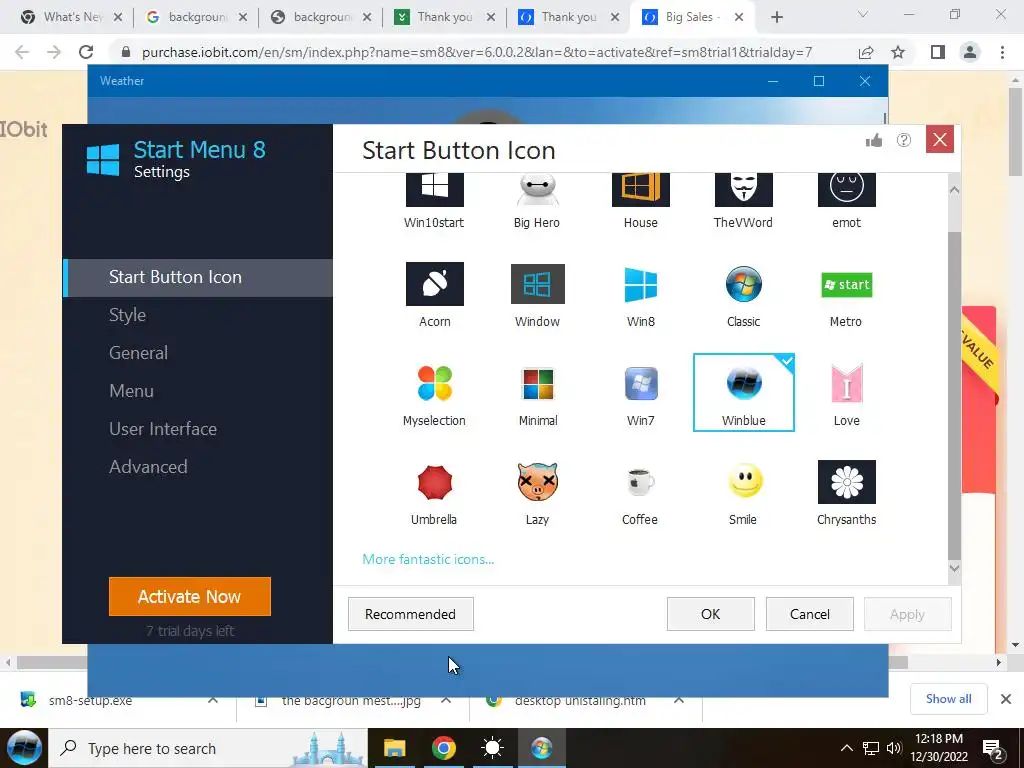Click the Recommended button
The width and height of the screenshot is (1024, 768).
411,614
